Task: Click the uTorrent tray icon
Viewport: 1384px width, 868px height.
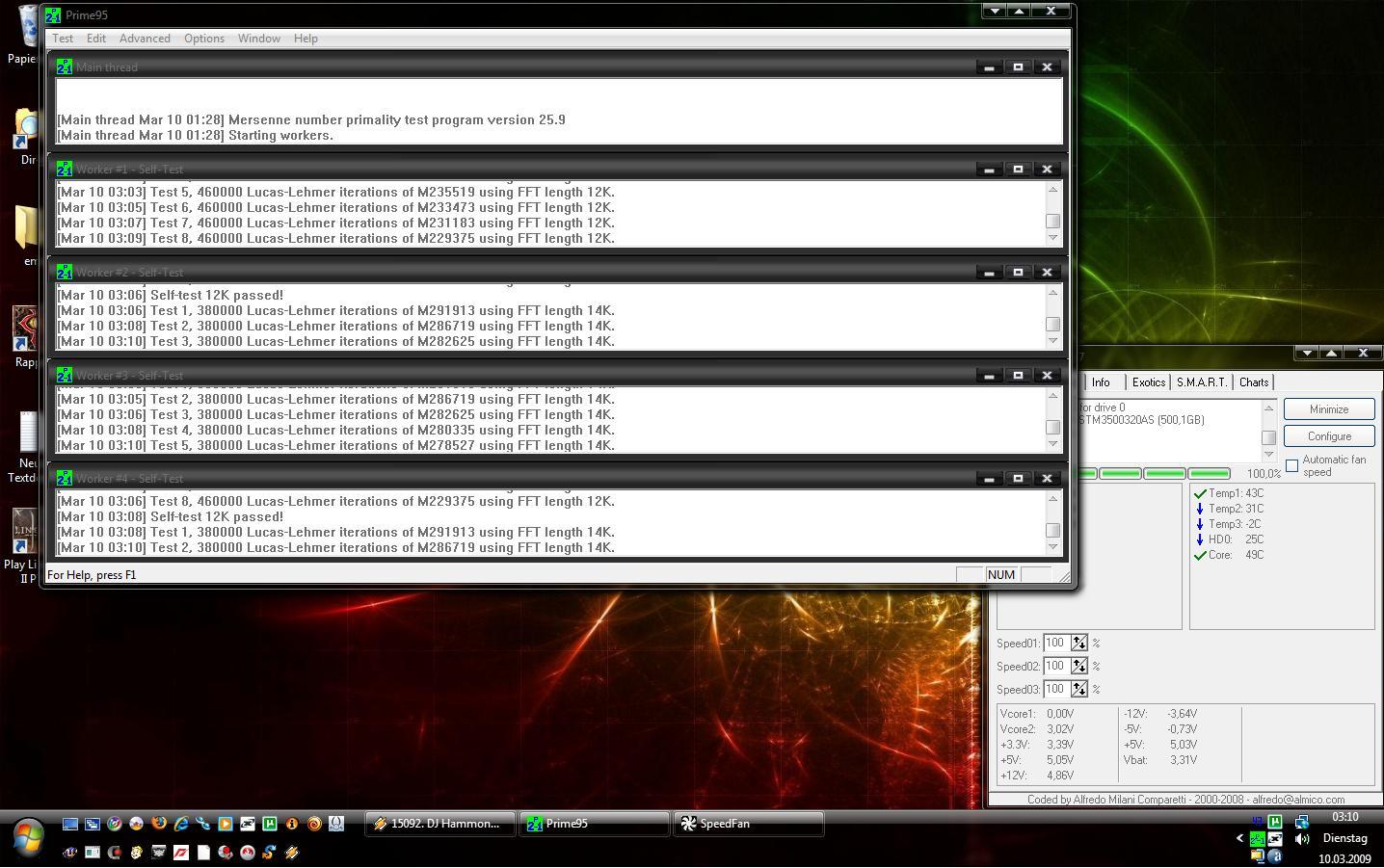Action: click(1275, 822)
